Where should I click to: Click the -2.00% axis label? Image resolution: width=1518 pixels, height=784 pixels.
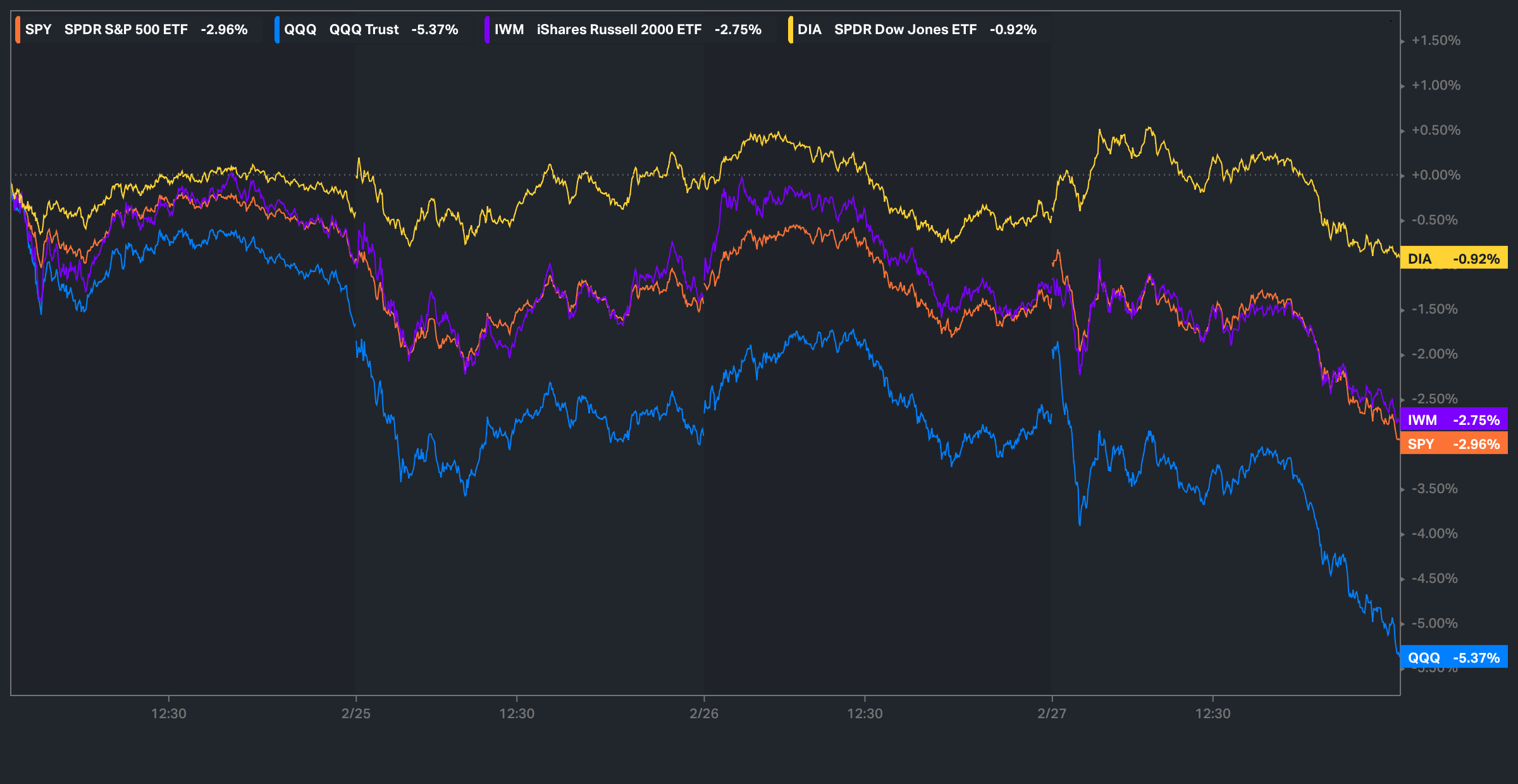1435,354
